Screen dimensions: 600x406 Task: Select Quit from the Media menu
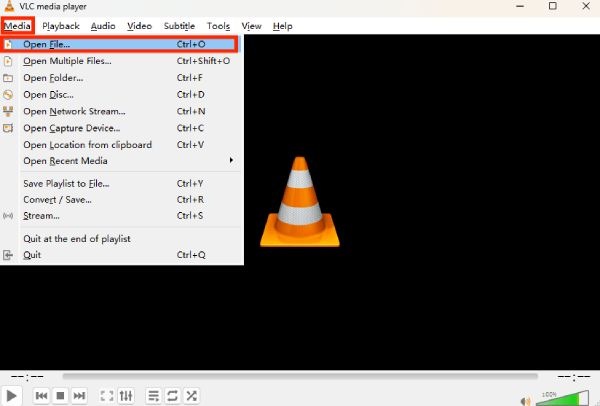coord(32,255)
